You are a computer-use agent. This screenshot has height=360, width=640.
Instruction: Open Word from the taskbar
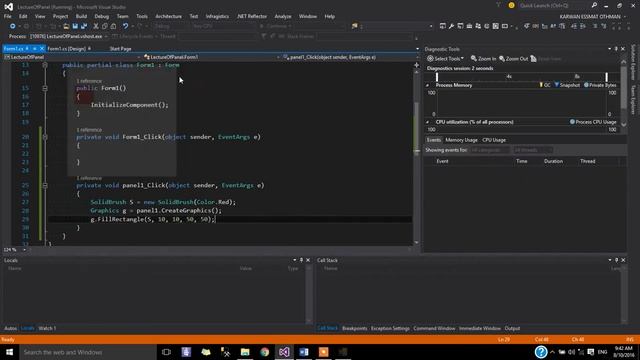[304, 352]
